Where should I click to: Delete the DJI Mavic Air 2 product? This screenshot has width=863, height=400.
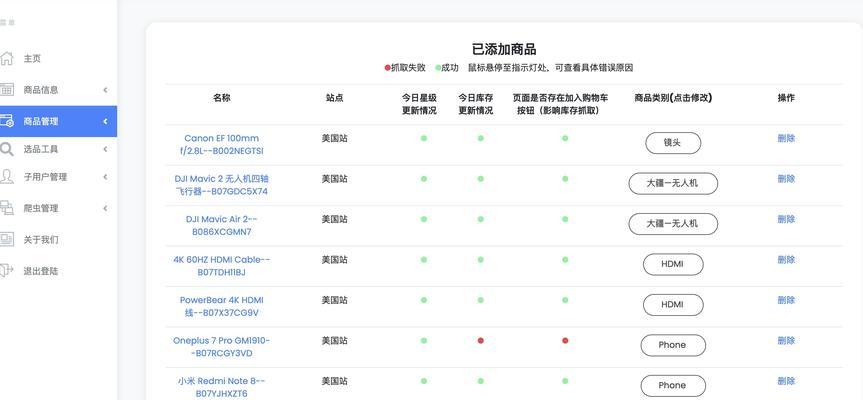786,219
